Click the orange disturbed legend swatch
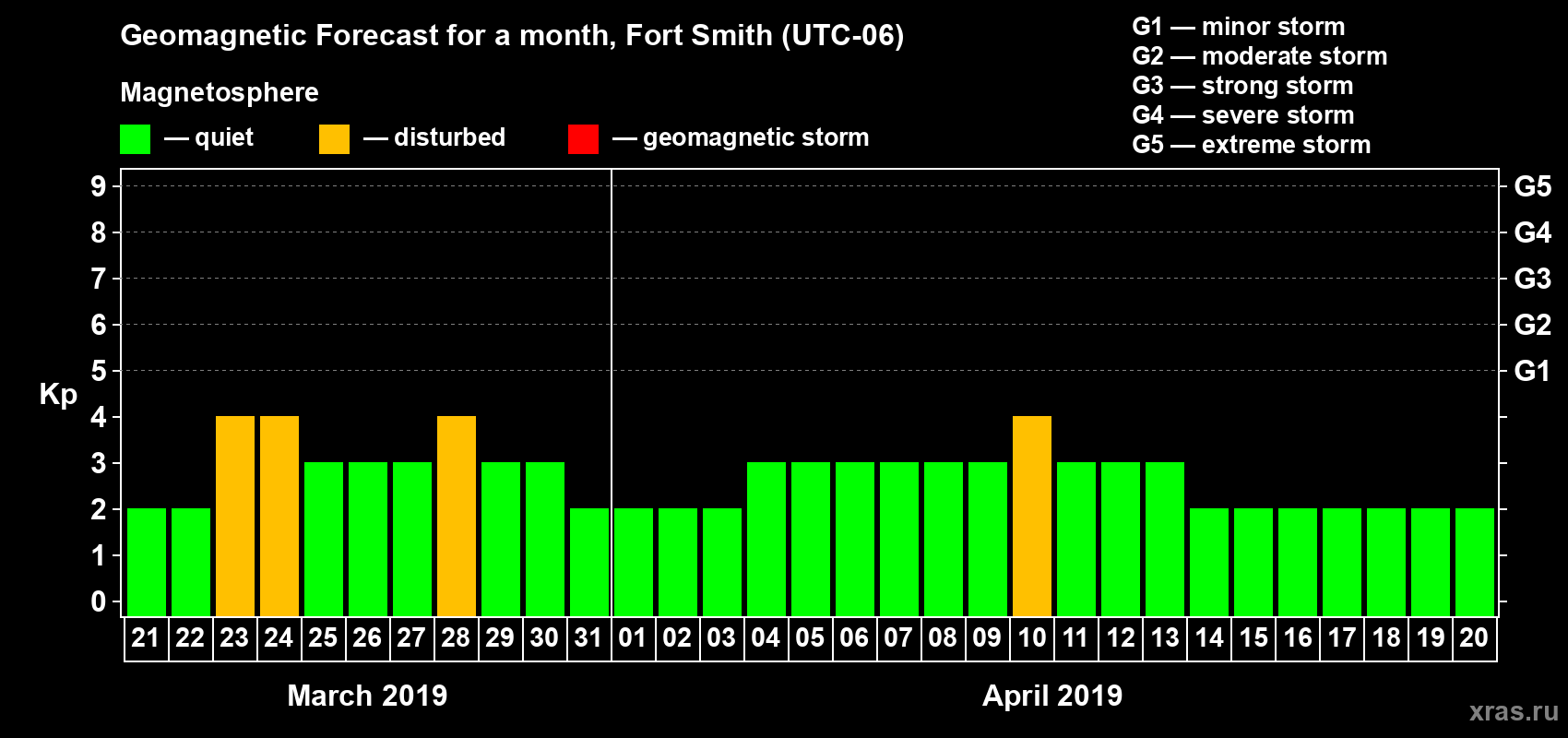 (x=335, y=139)
